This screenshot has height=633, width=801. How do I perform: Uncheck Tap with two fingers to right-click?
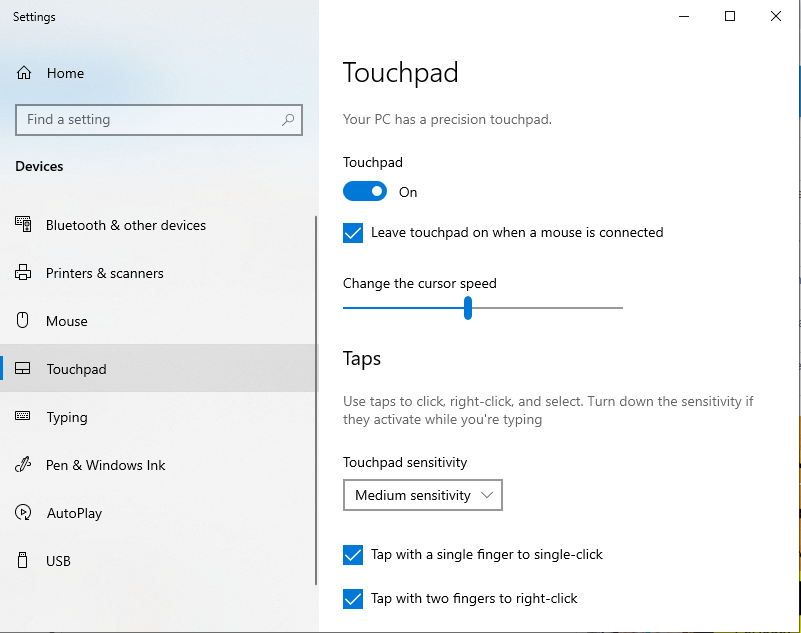point(353,599)
